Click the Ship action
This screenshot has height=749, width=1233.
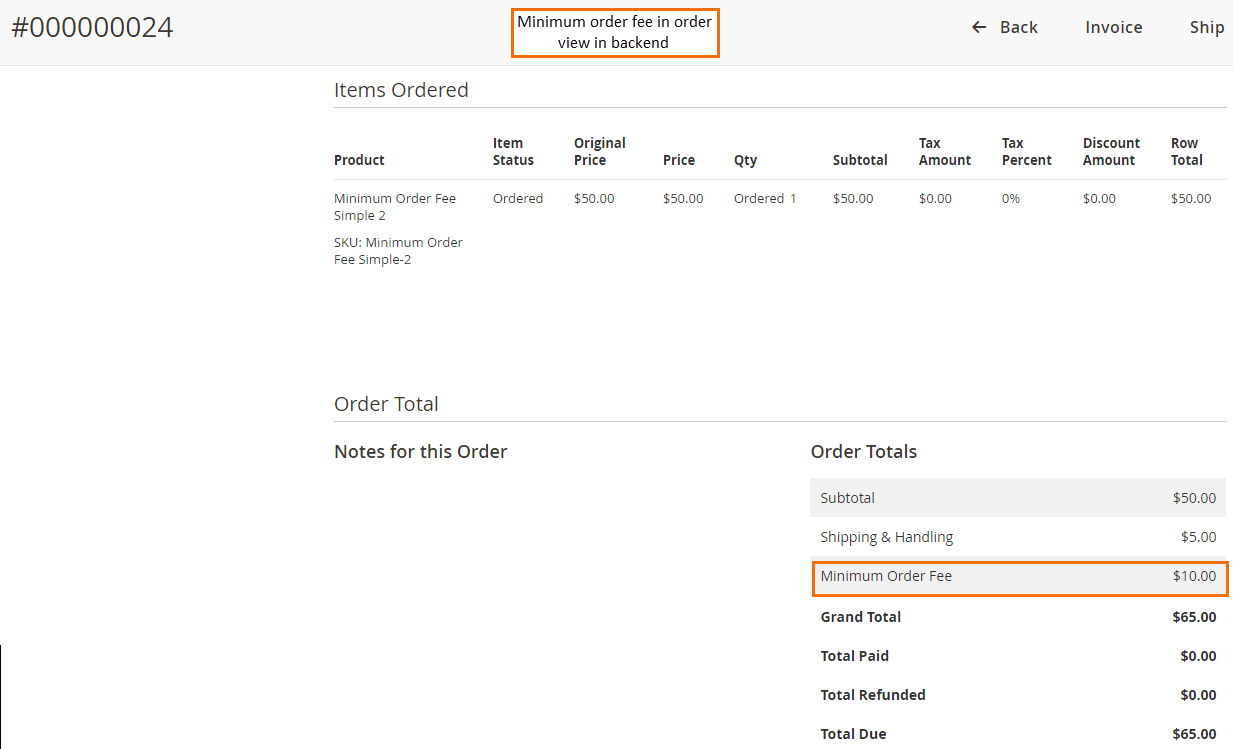[1207, 27]
